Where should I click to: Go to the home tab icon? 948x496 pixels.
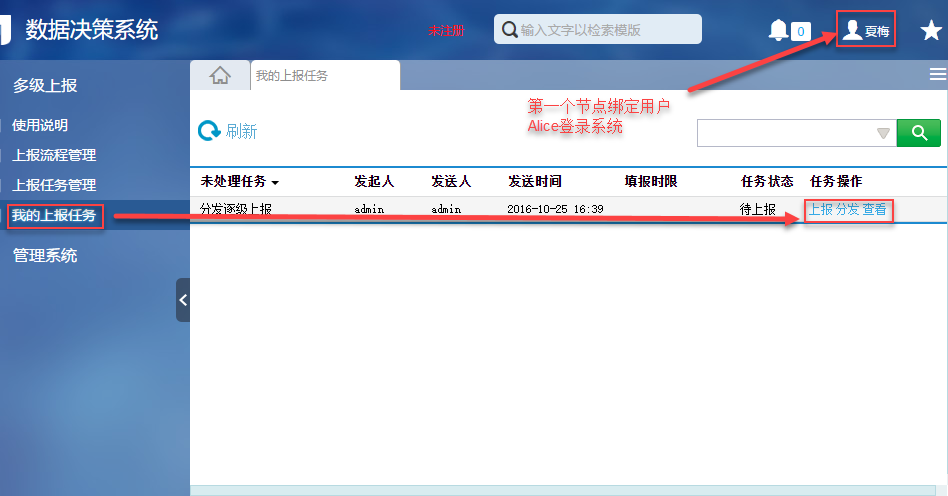click(220, 75)
